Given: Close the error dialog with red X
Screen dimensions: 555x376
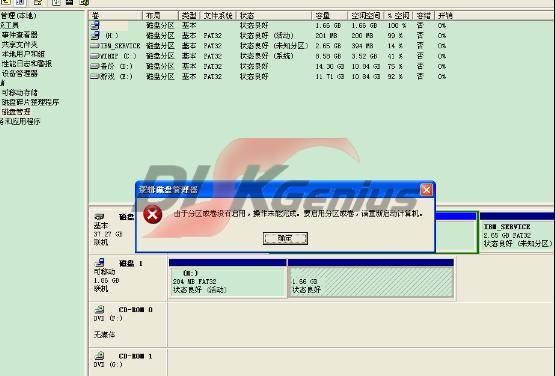Looking at the screenshot, I should (427, 190).
